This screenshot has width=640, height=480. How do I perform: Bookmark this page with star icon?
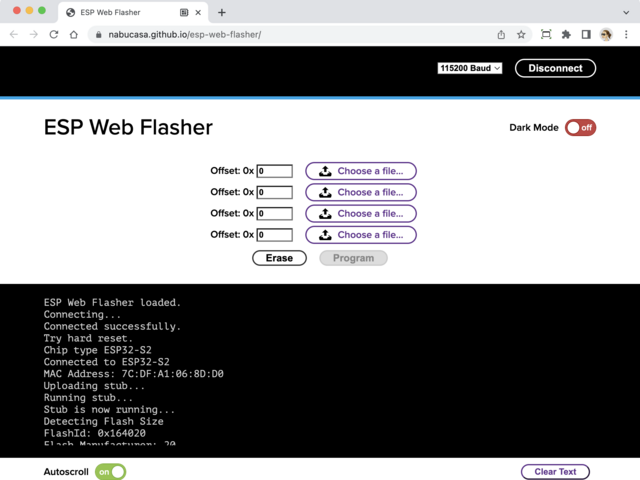[x=521, y=35]
